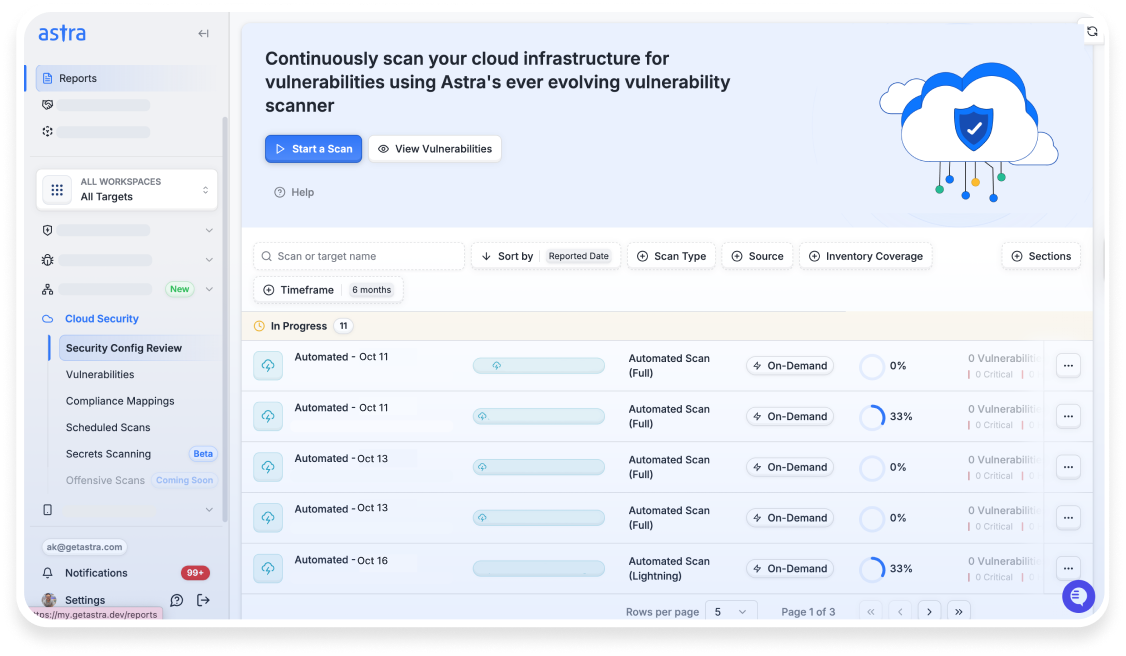Add an Inventory Coverage filter
The width and height of the screenshot is (1126, 656).
click(x=865, y=256)
